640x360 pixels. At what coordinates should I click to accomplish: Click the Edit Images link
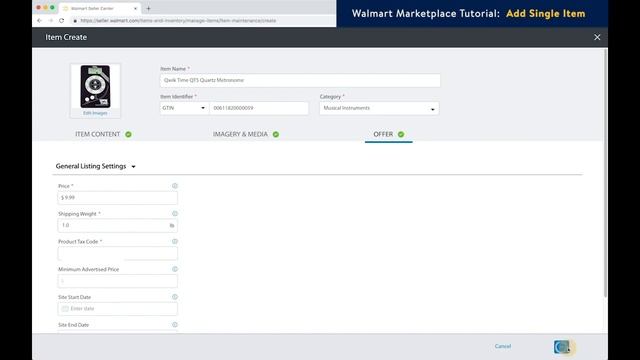(95, 113)
